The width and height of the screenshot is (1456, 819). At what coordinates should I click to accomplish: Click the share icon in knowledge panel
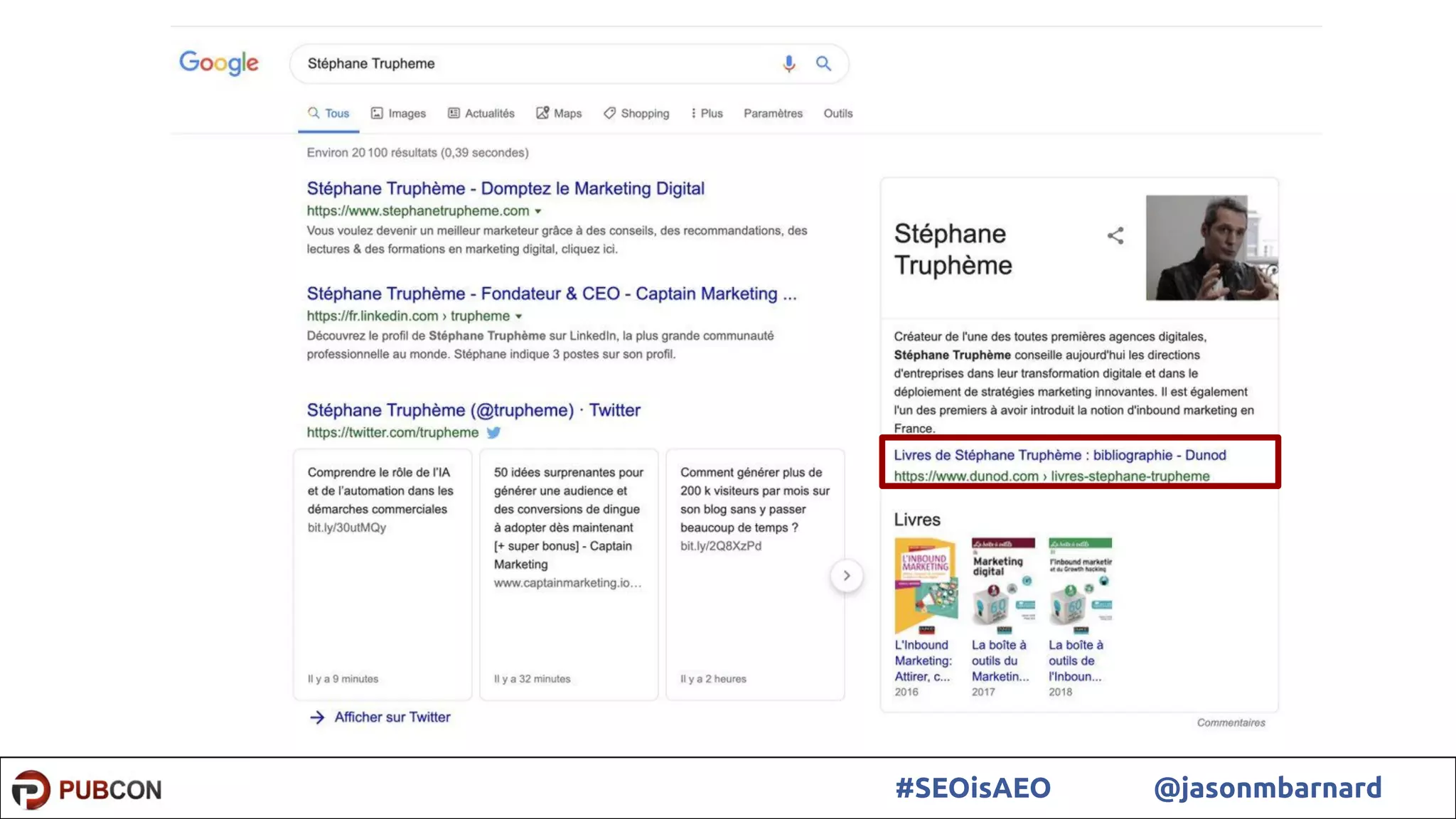click(1115, 236)
